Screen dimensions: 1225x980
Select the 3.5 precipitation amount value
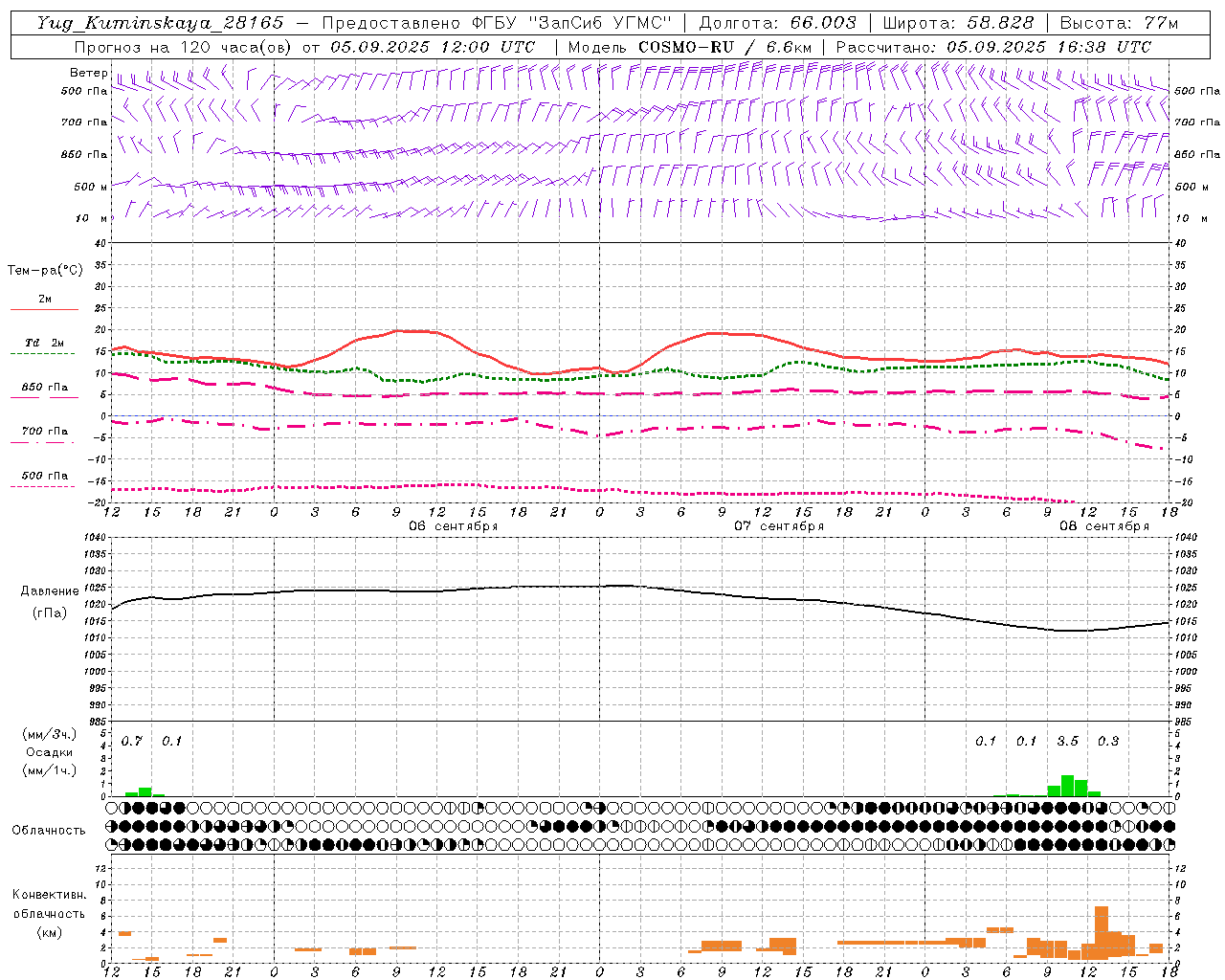1068,742
